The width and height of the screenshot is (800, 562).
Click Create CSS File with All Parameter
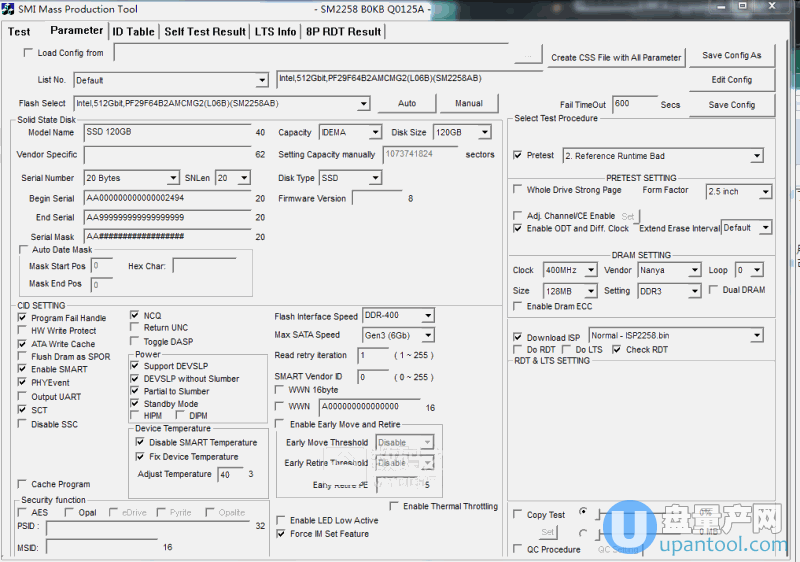(x=616, y=57)
